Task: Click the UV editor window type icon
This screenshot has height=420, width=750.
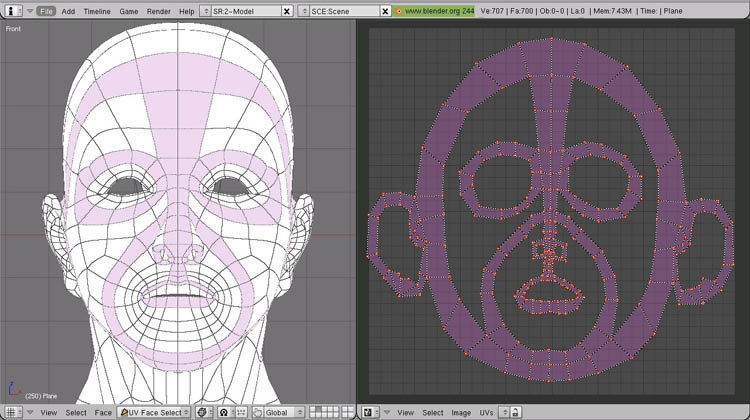Action: pyautogui.click(x=368, y=412)
